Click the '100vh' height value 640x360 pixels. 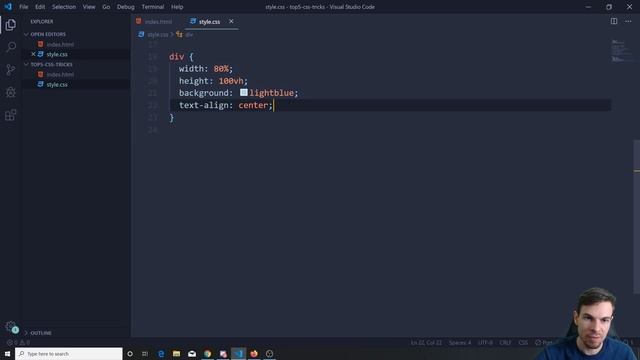pyautogui.click(x=231, y=81)
